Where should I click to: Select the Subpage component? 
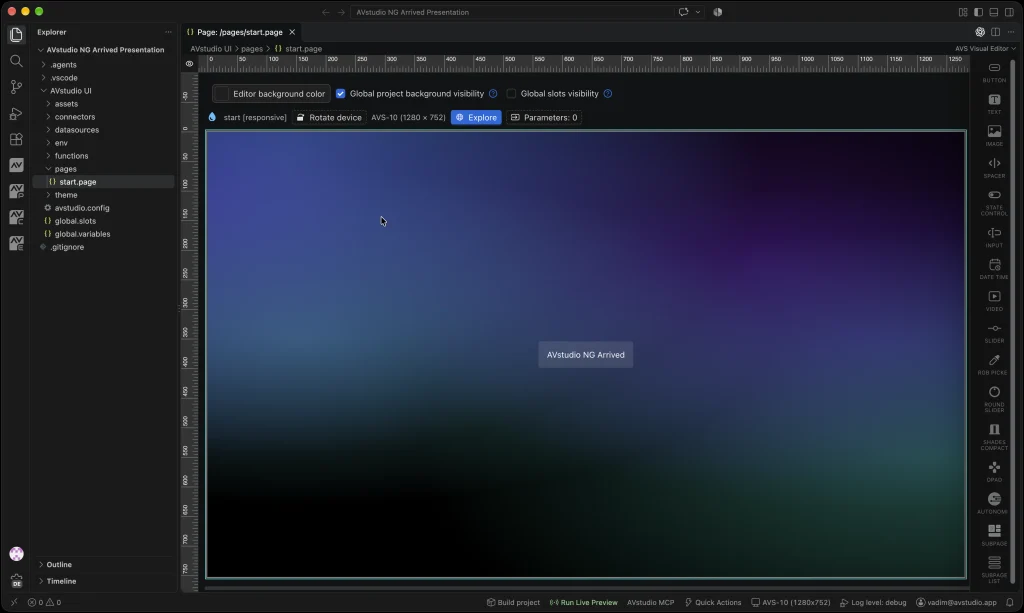[994, 535]
